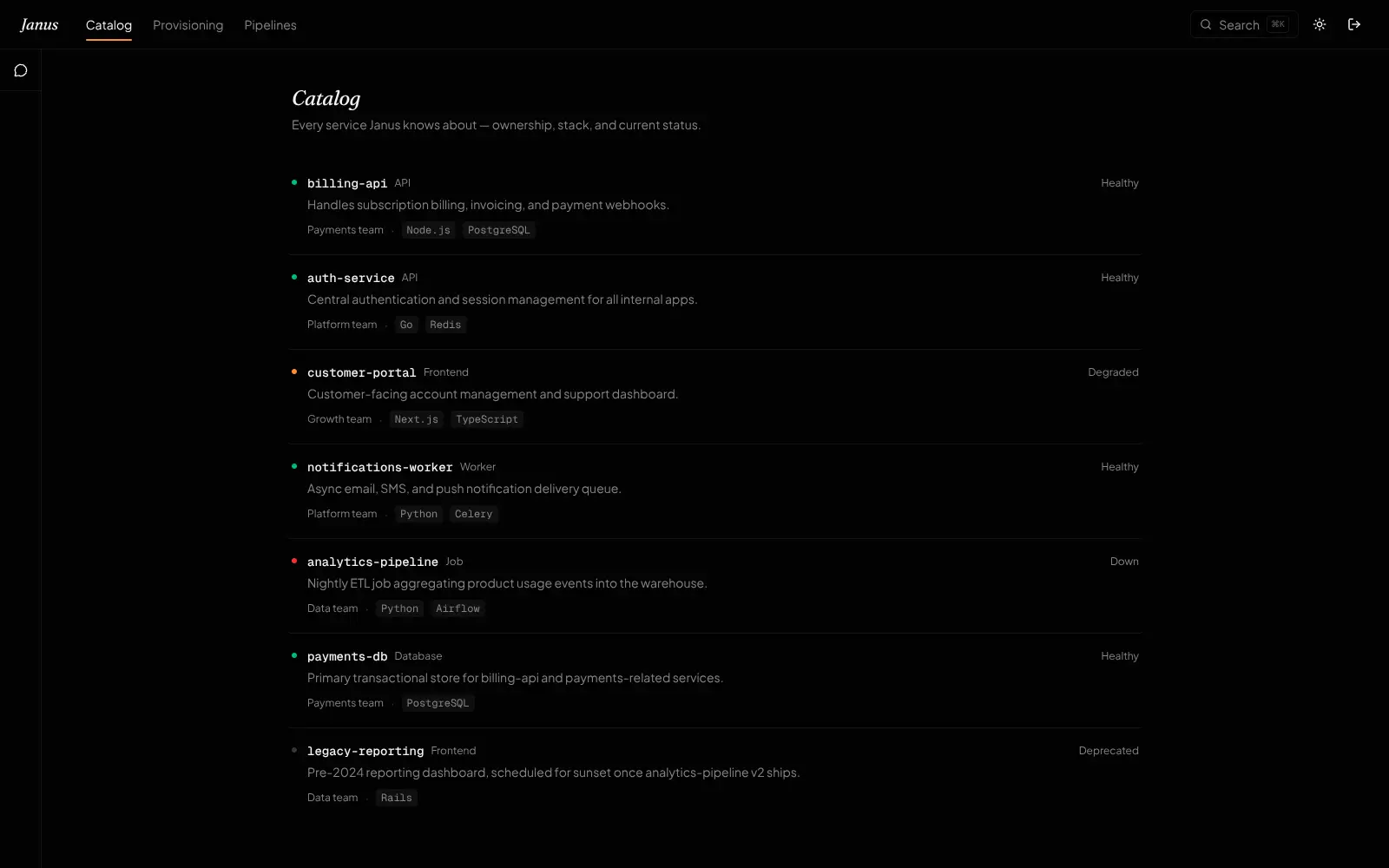Image resolution: width=1389 pixels, height=868 pixels.
Task: Click the ⌘K shortcut badge
Action: (x=1278, y=24)
